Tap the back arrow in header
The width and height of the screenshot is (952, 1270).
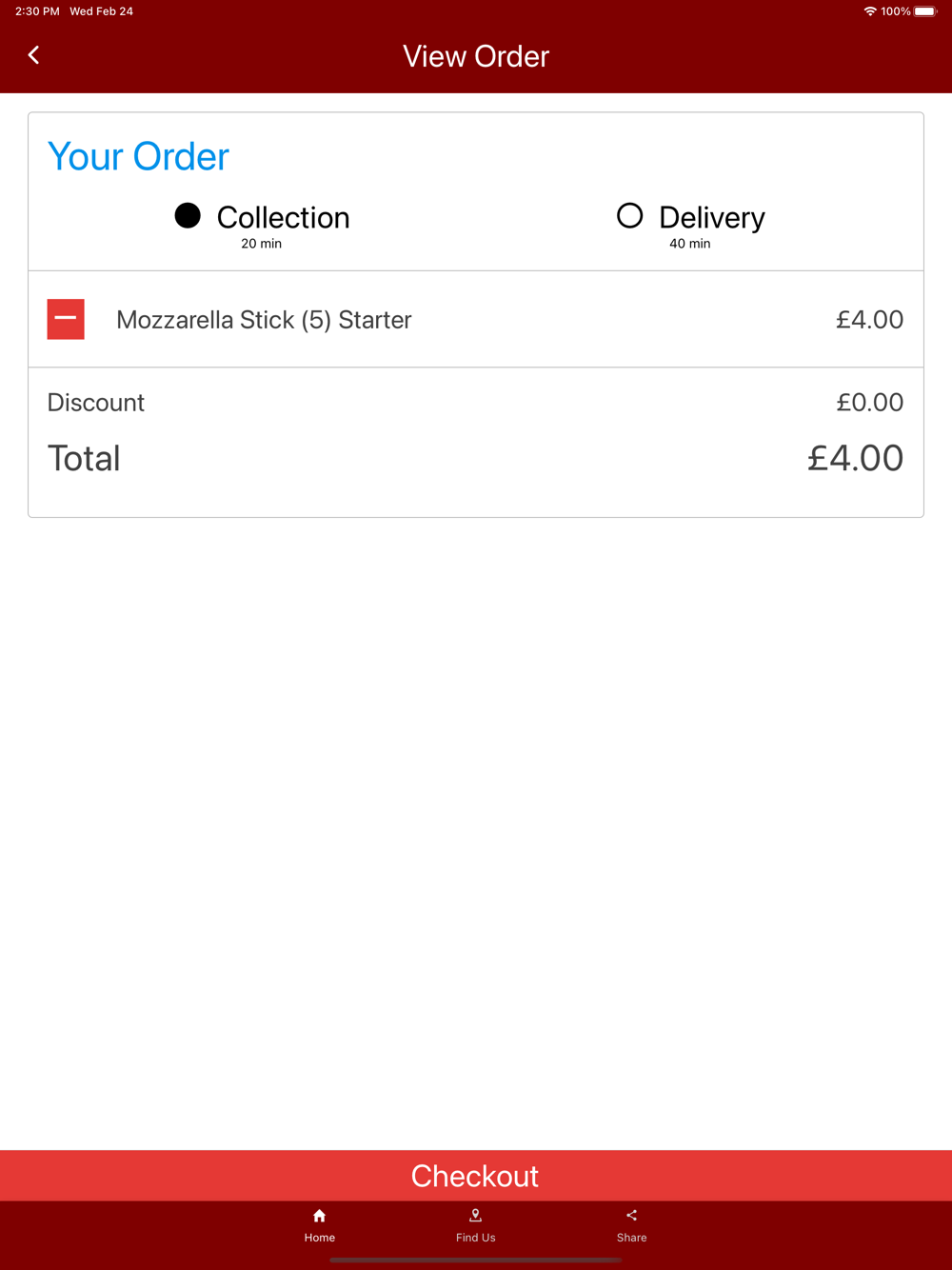tap(34, 55)
